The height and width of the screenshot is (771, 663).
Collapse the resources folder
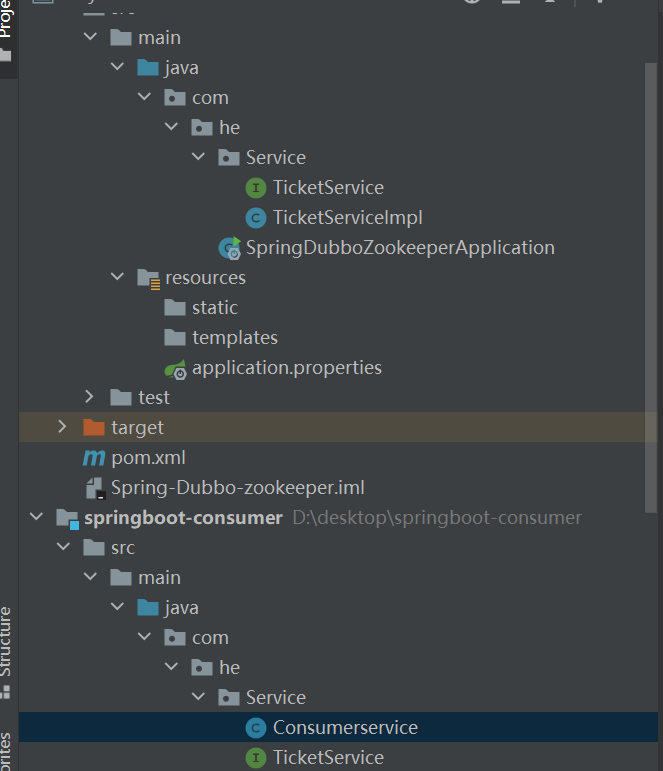pyautogui.click(x=118, y=278)
